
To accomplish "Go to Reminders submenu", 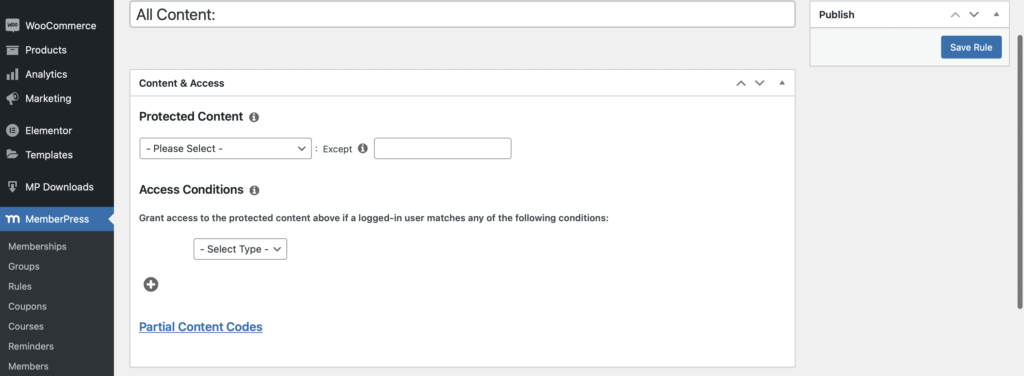I will click(31, 346).
